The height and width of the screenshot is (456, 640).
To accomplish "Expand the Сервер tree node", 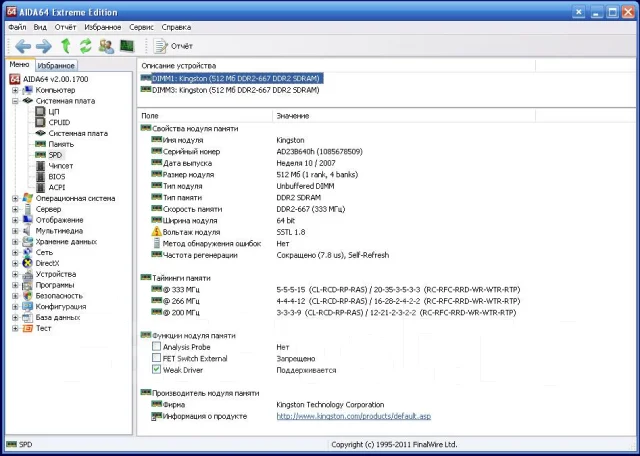I will tap(15, 209).
